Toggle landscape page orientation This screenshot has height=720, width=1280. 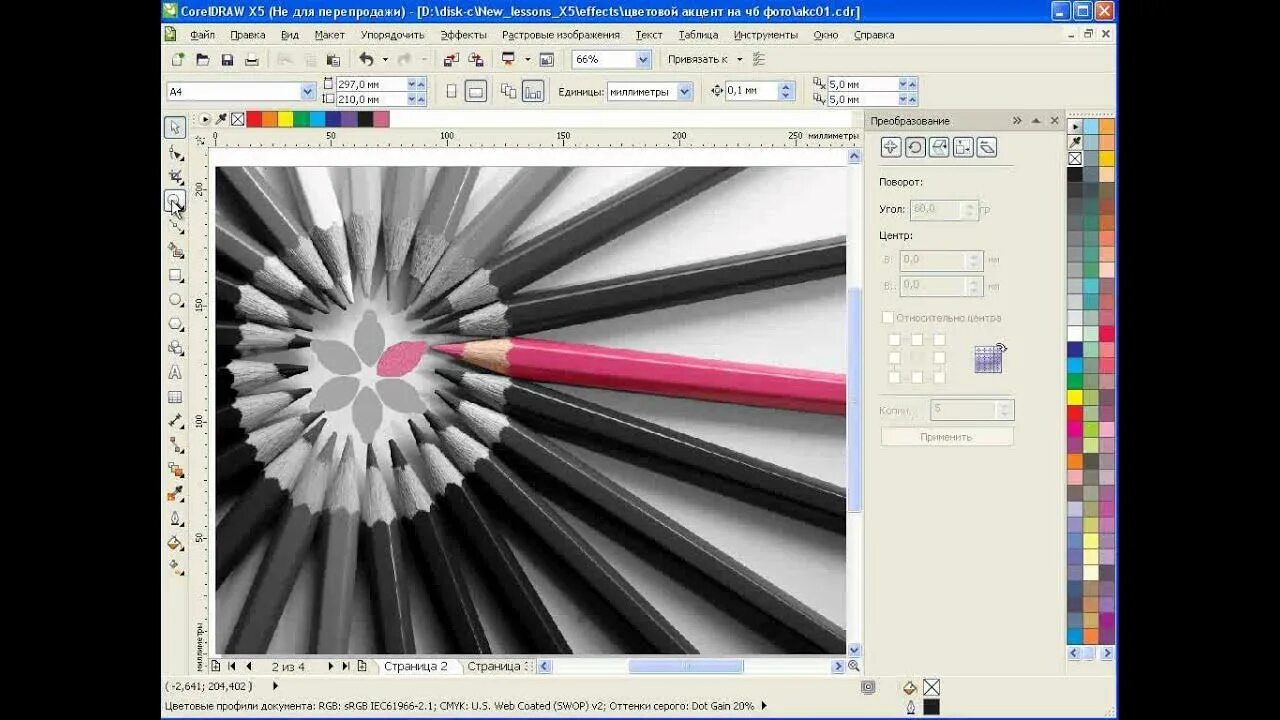[476, 91]
